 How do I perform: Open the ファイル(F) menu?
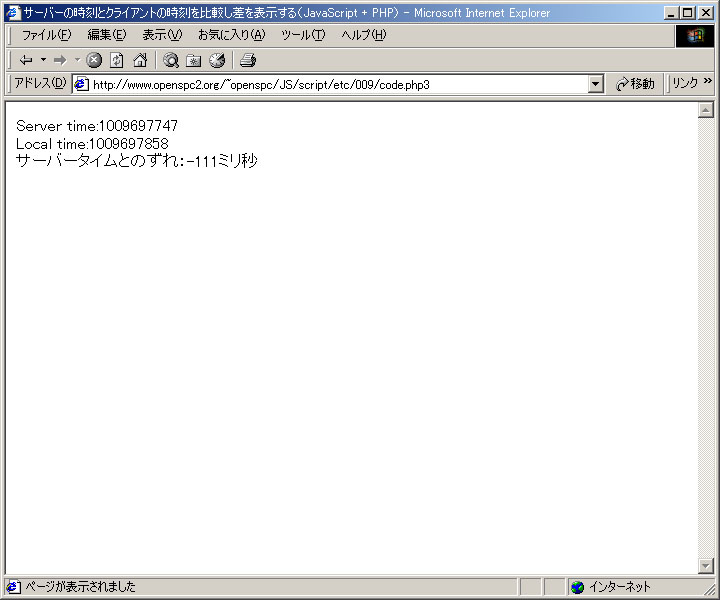(46, 35)
